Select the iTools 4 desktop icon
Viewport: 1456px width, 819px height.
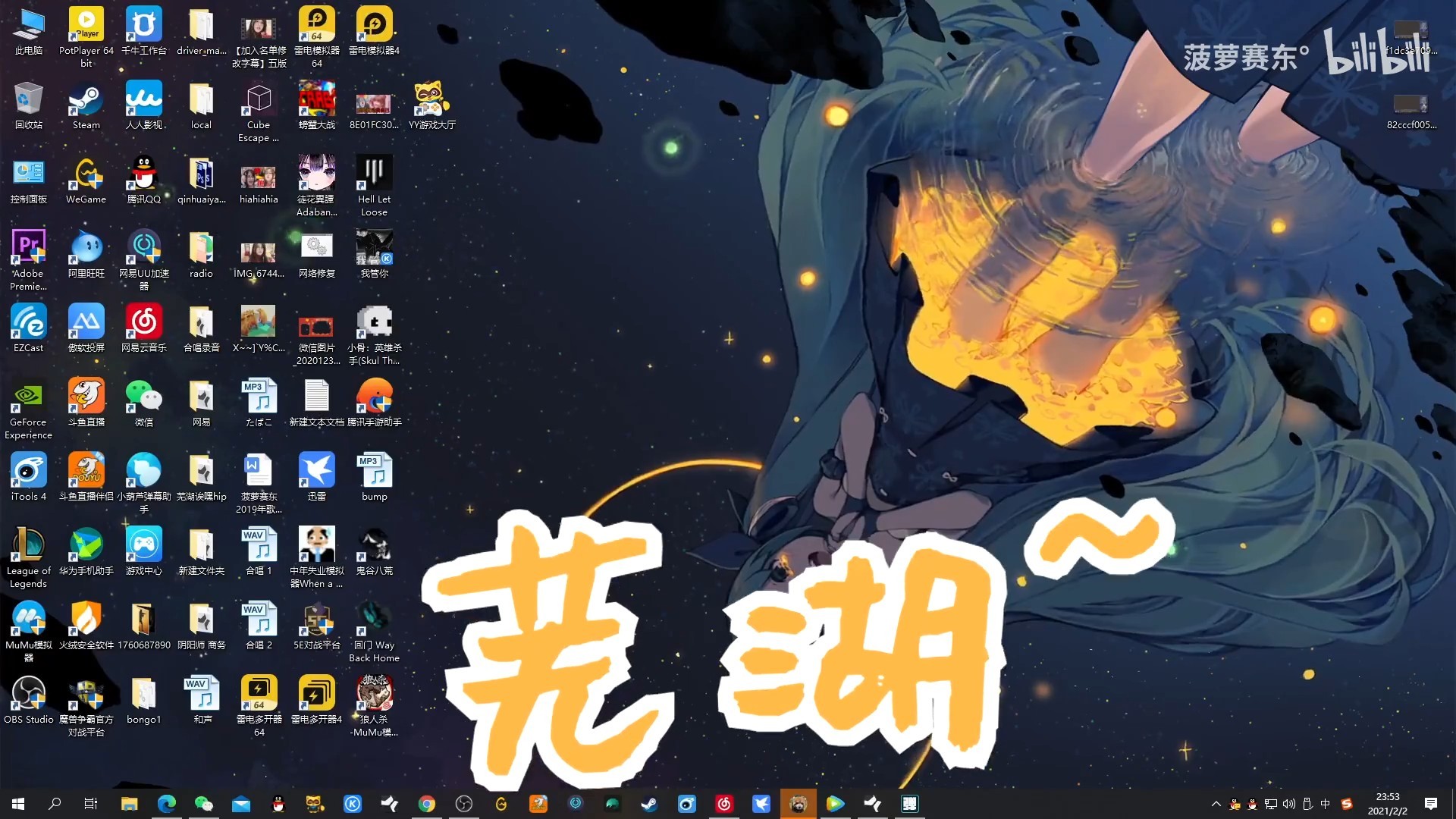29,476
